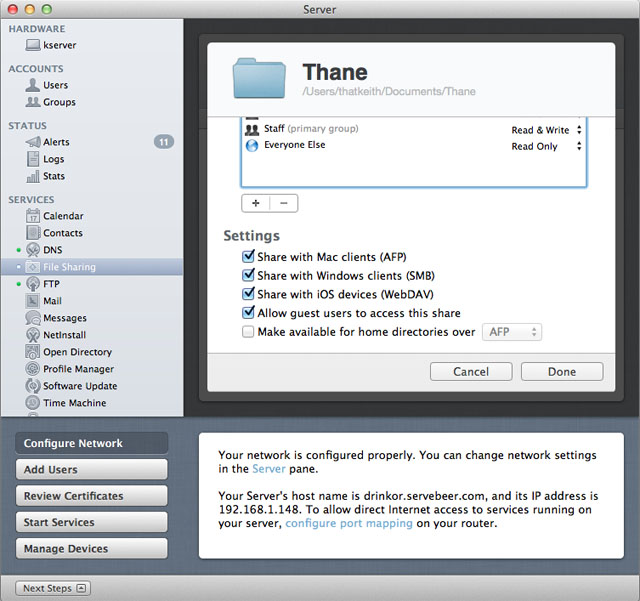Select the Start Services step
640x601 pixels.
91,522
